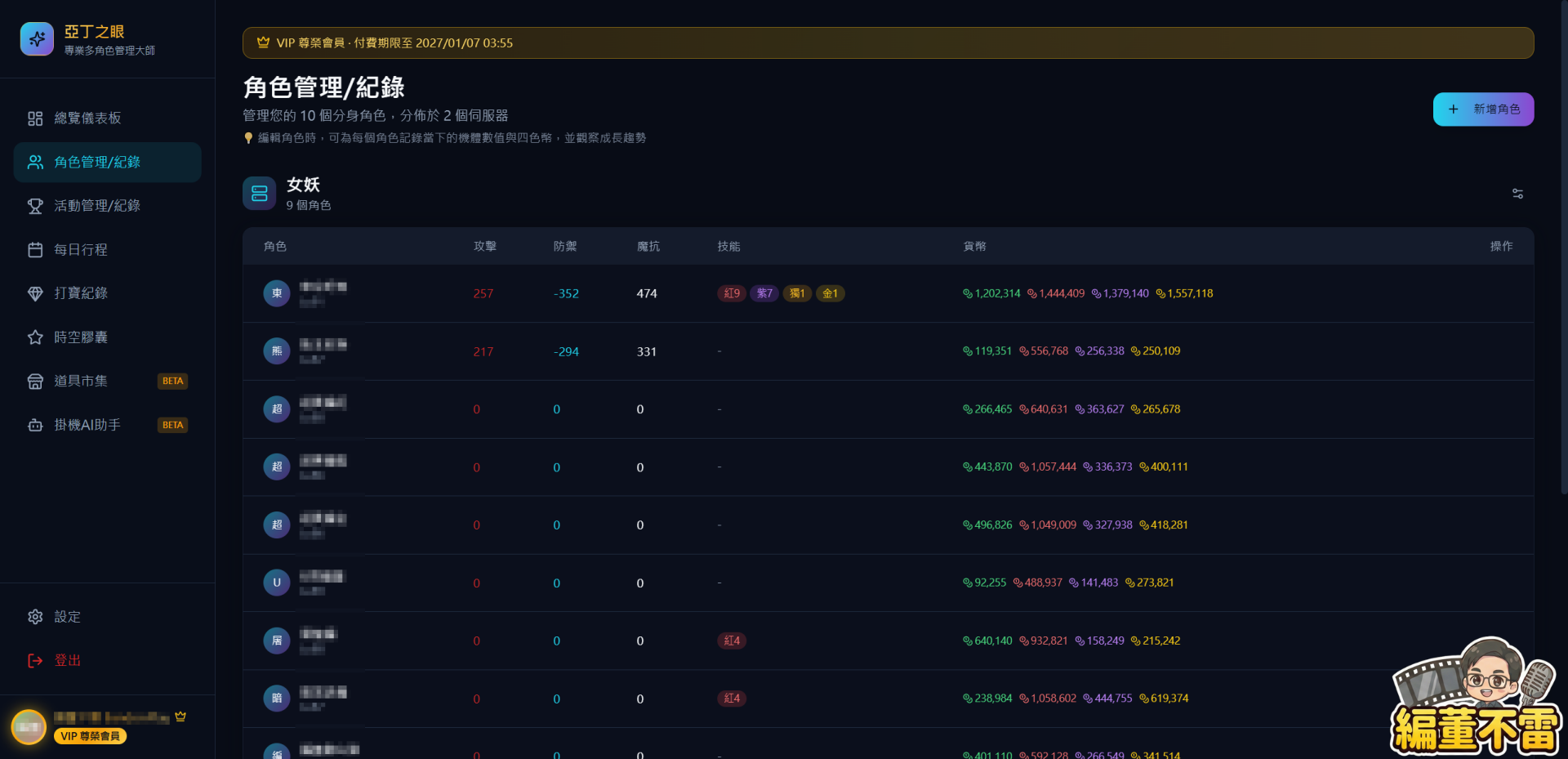Click the calendar icon beside 每日行程

tap(35, 249)
